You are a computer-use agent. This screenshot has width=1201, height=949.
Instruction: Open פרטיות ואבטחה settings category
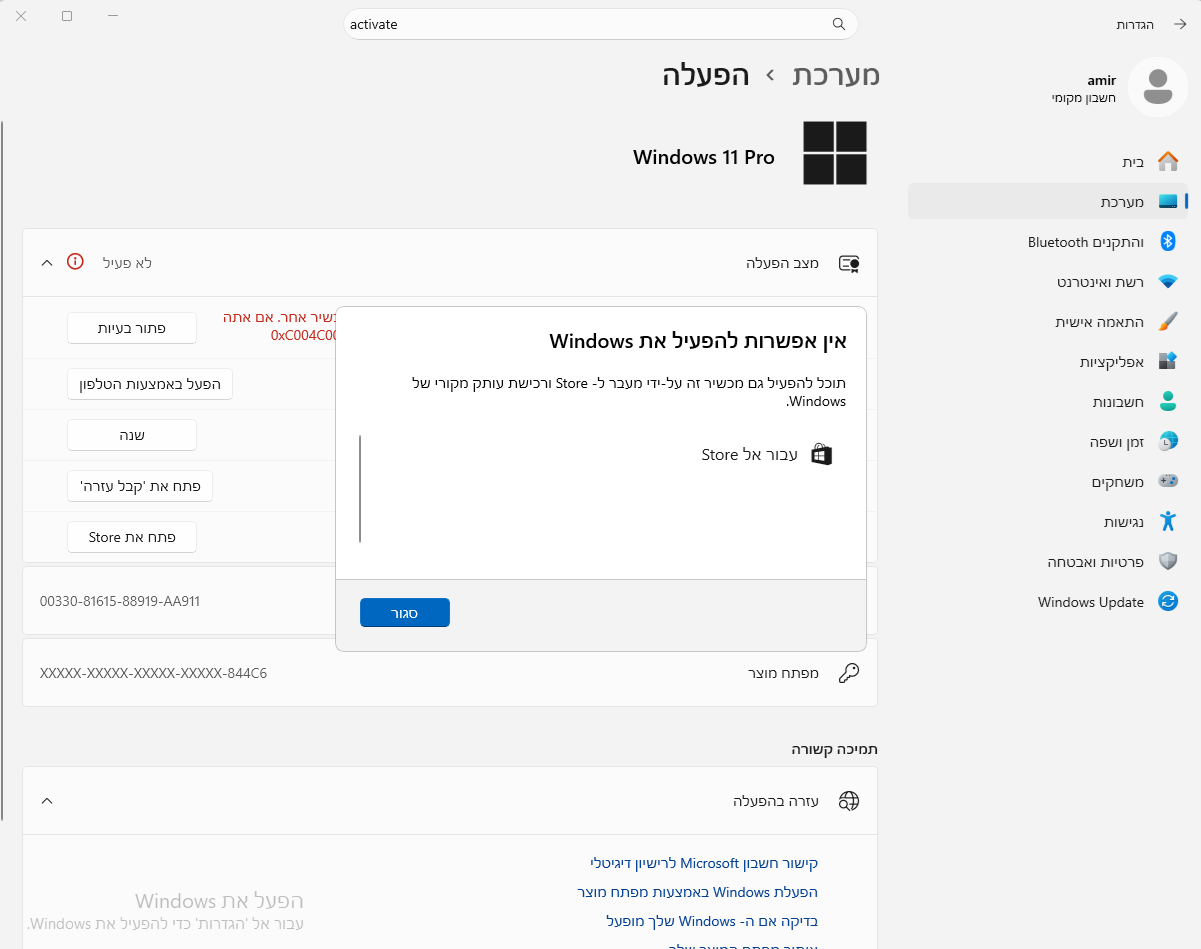[1048, 562]
